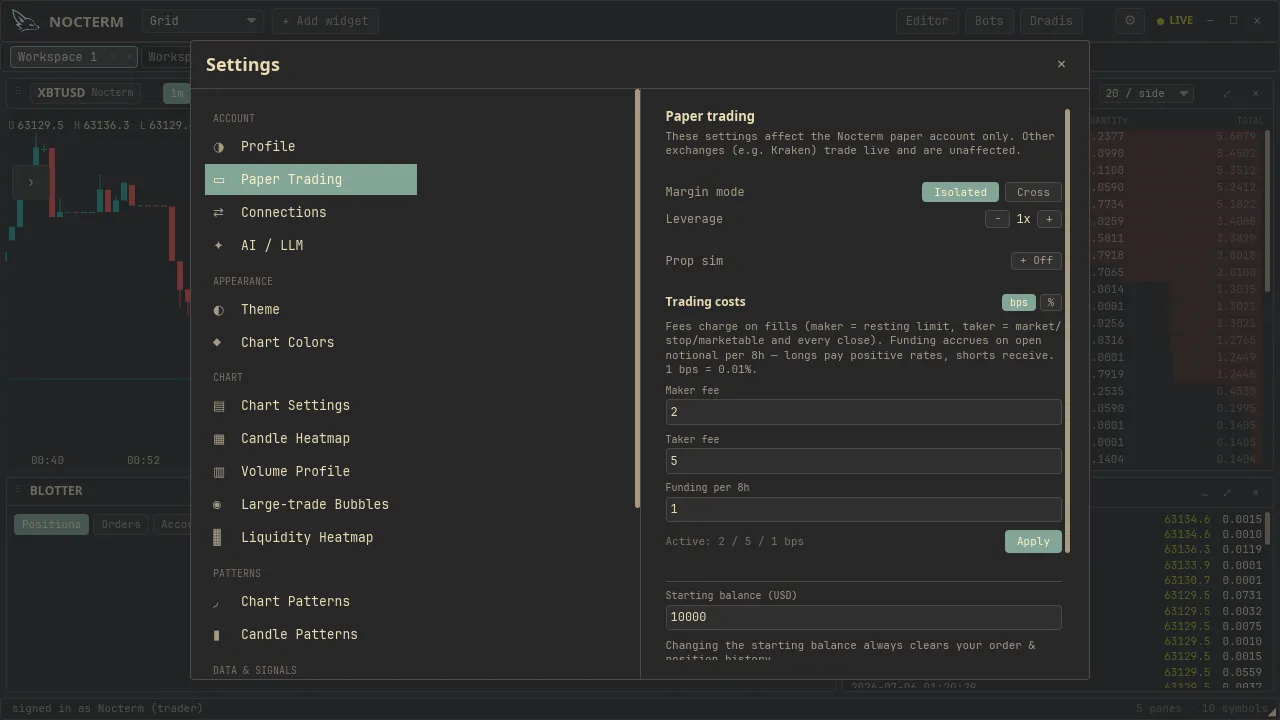Click the Candle Heatmap grid icon
Screen dimensions: 1280x720
point(218,439)
